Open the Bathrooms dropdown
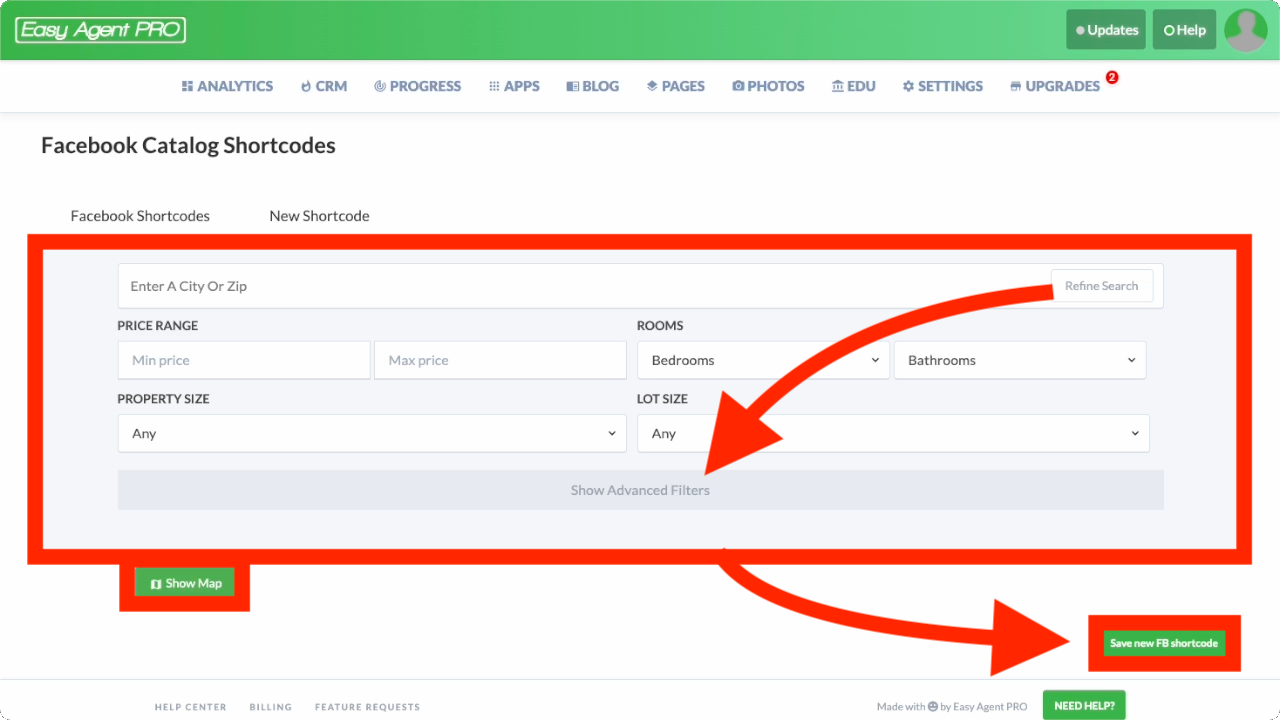The width and height of the screenshot is (1280, 720). [1020, 360]
